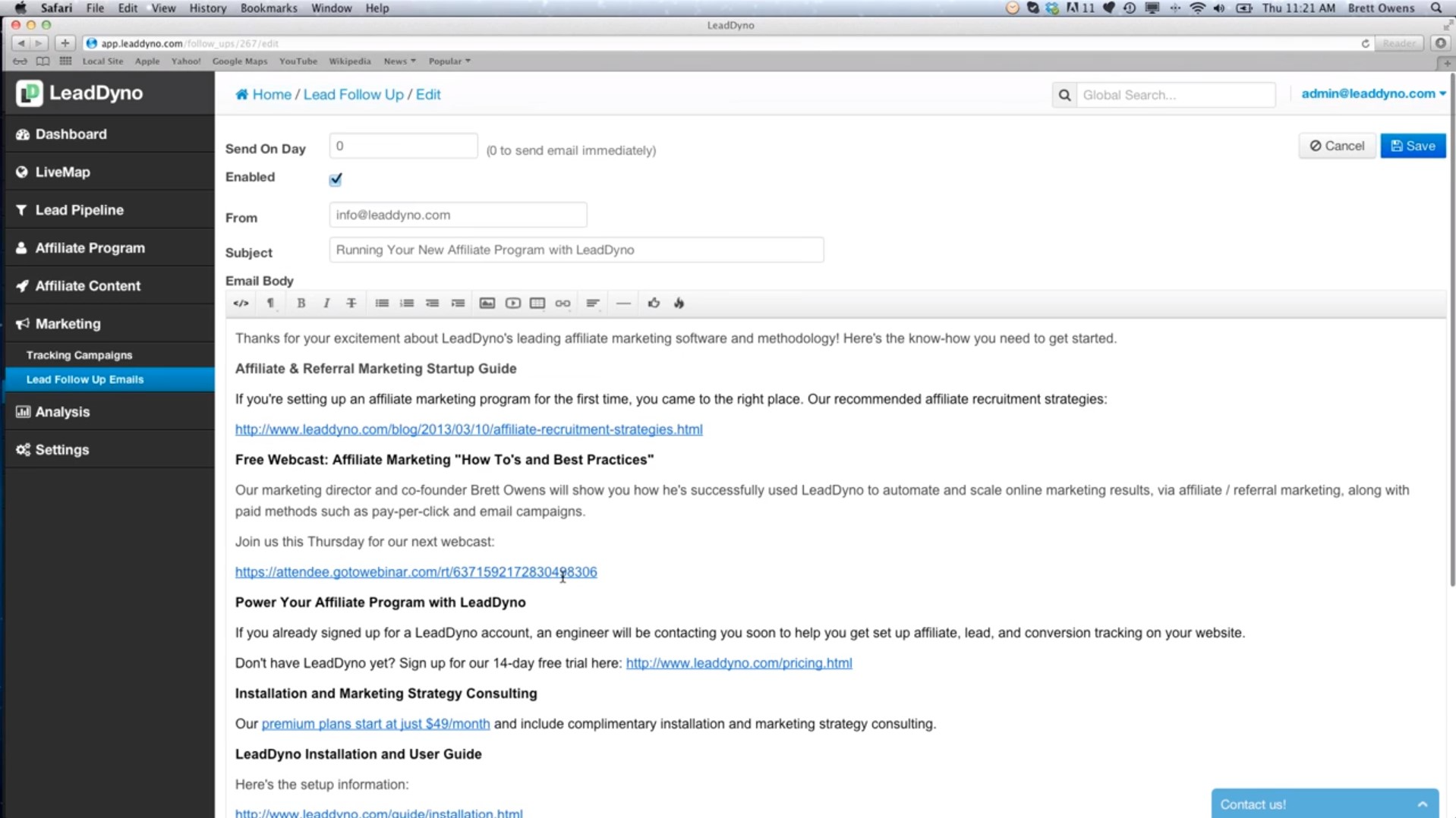Open Affiliate Program in sidebar
The height and width of the screenshot is (818, 1456).
(109, 248)
